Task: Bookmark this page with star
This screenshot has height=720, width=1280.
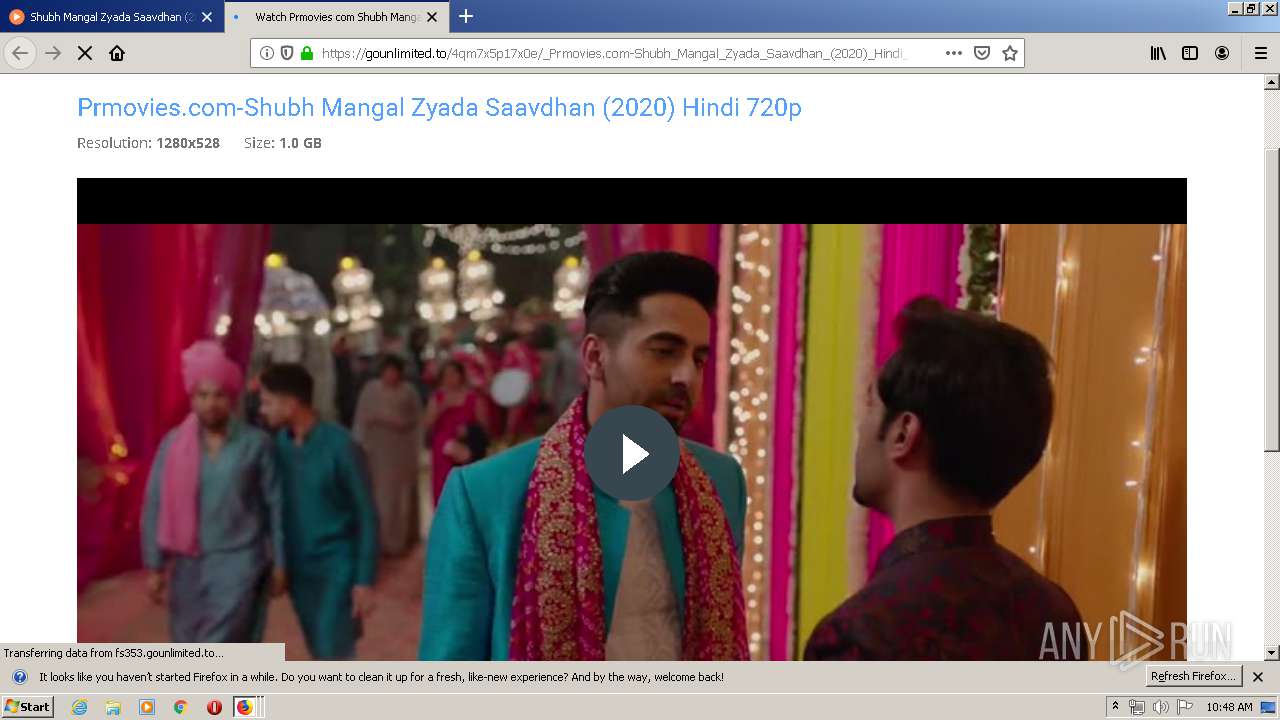Action: click(1010, 53)
